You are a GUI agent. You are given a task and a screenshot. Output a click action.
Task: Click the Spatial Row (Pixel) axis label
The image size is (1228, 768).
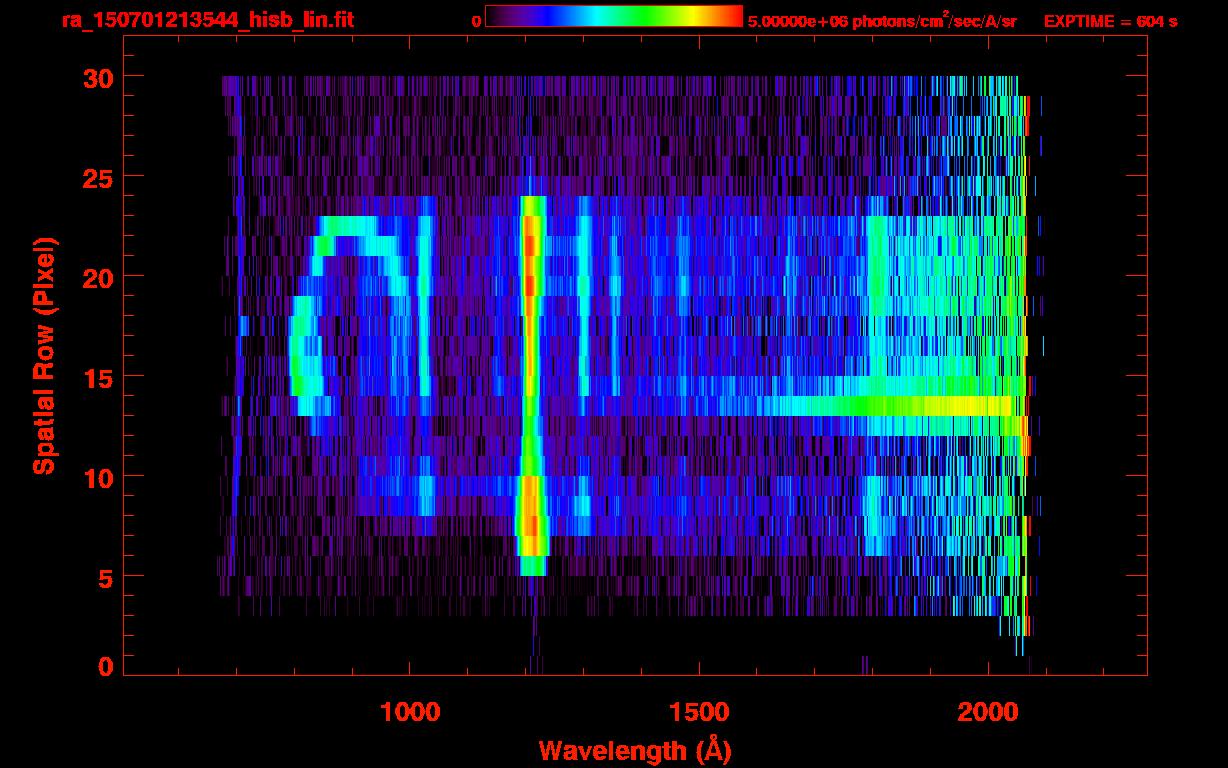pyautogui.click(x=44, y=355)
